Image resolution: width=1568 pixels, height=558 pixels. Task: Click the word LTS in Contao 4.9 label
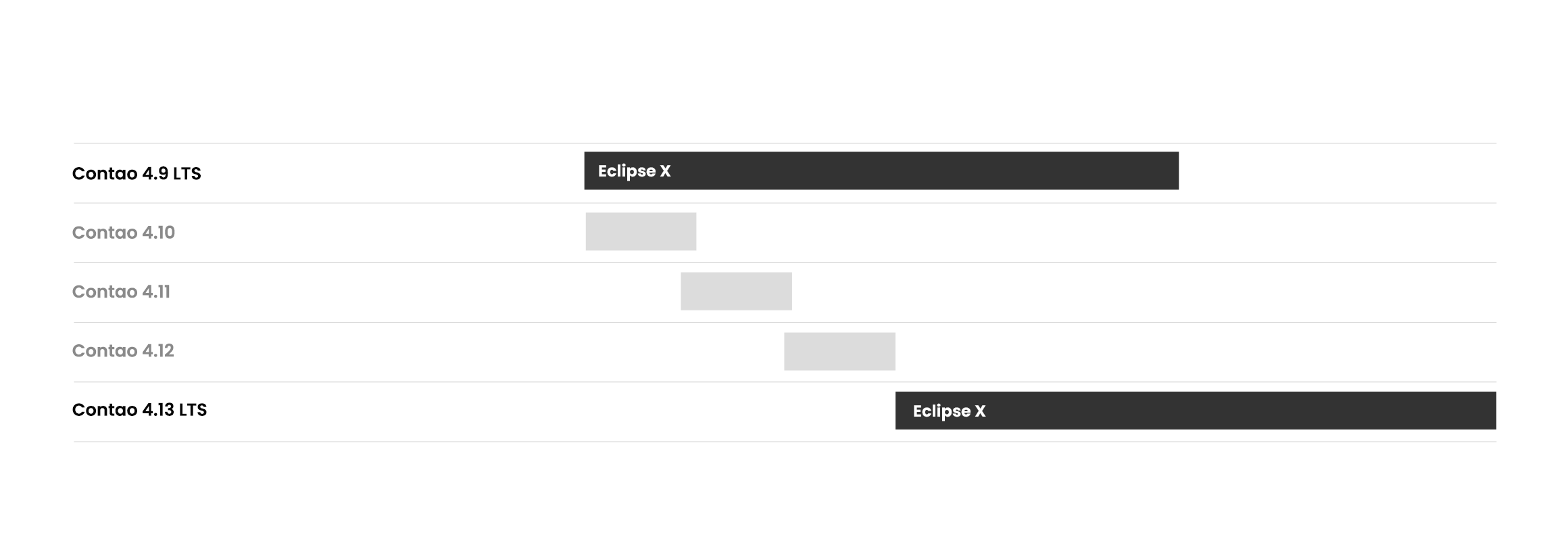[x=187, y=174]
